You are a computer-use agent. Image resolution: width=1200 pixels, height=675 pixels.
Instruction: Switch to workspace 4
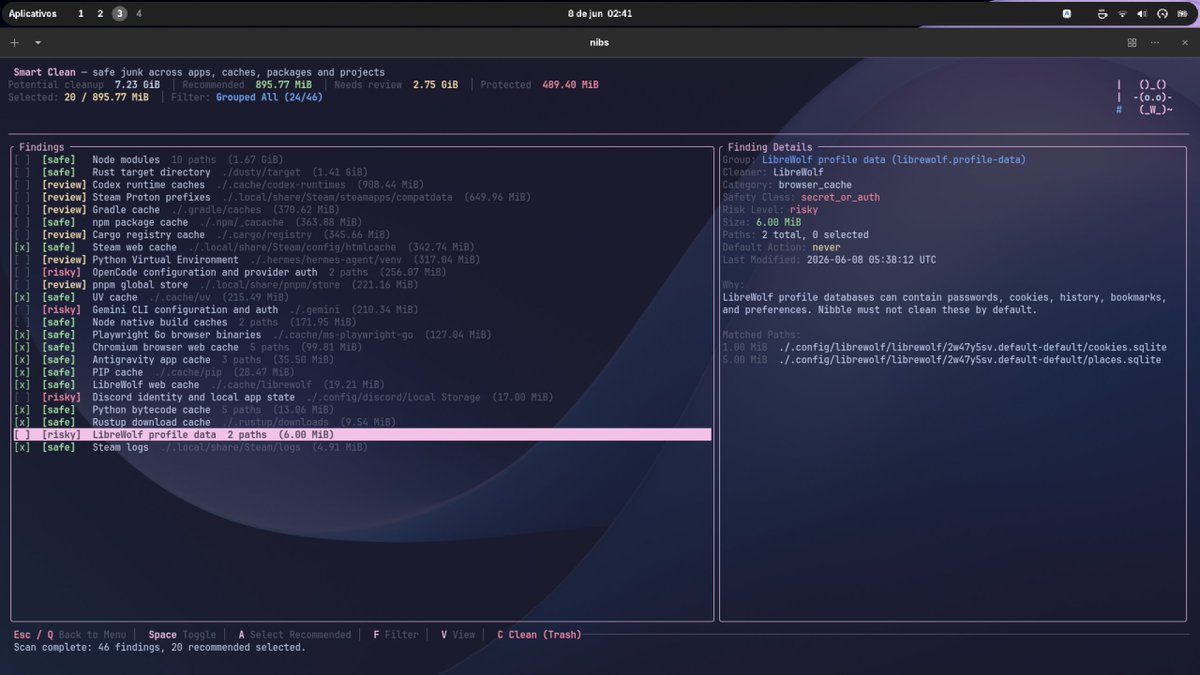tap(139, 14)
